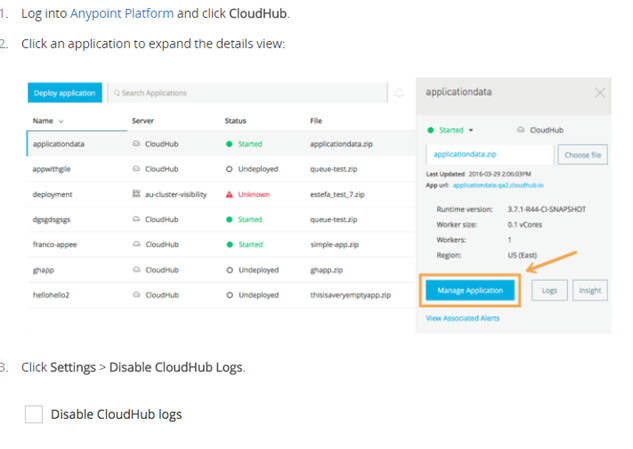Click the au-cluster-visibility server icon
Screen dimensions: 633x449
[x=136, y=194]
